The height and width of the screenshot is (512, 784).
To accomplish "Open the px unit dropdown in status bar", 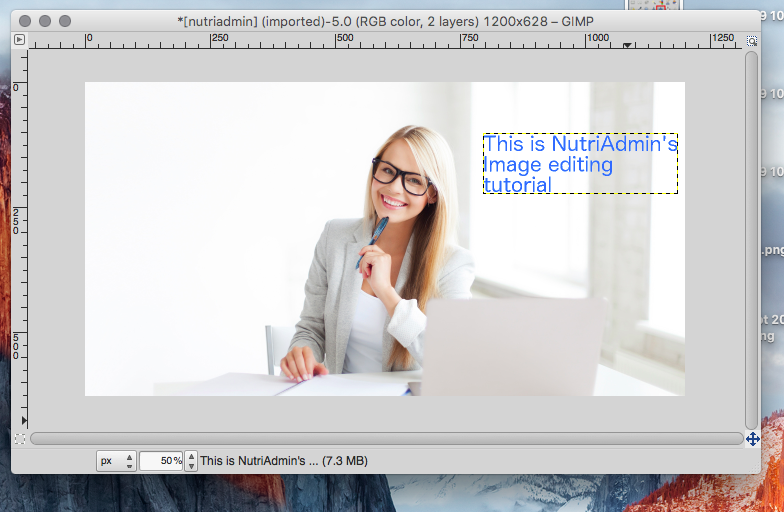I will [116, 460].
